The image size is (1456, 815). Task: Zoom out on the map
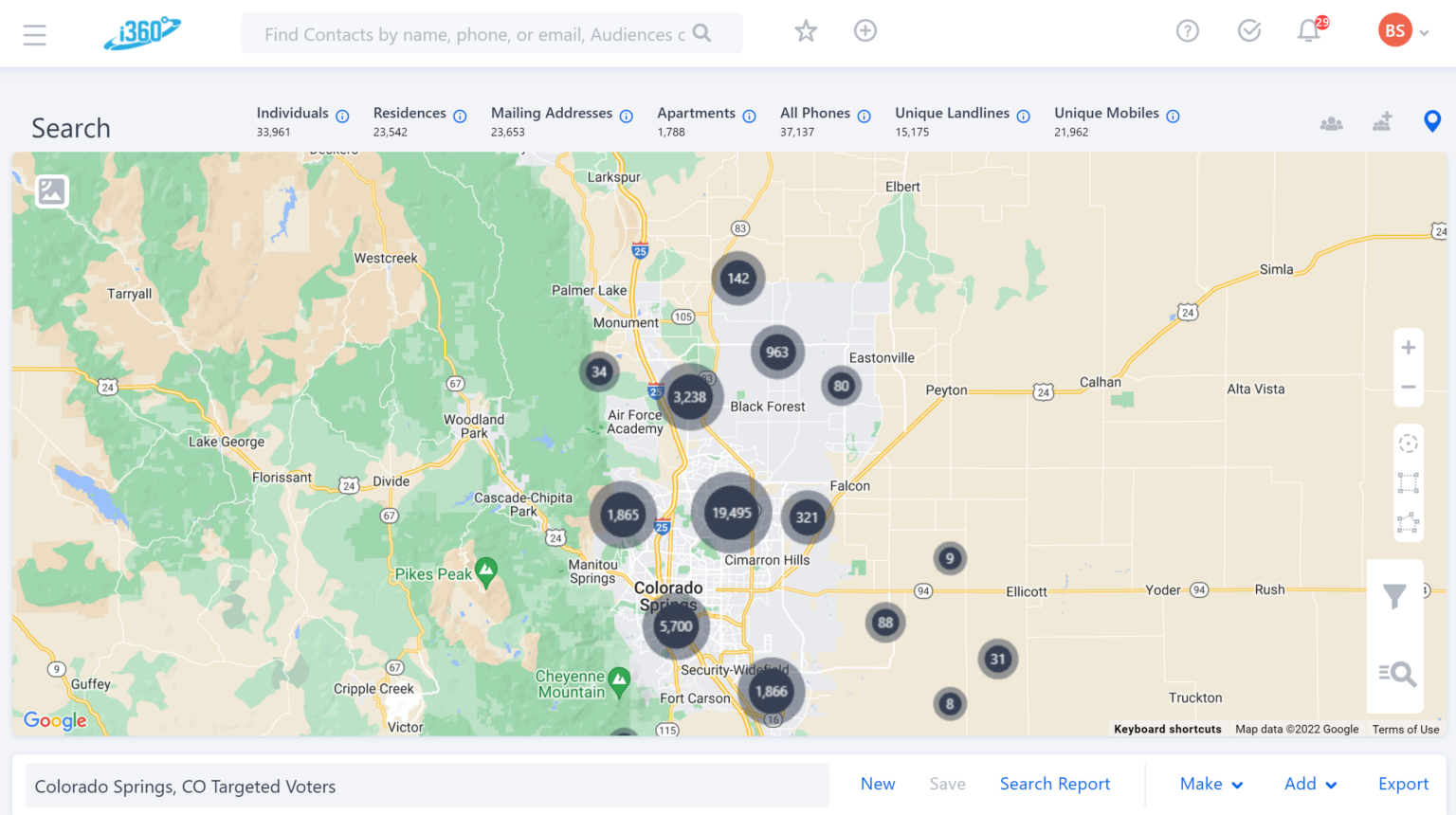coord(1409,387)
